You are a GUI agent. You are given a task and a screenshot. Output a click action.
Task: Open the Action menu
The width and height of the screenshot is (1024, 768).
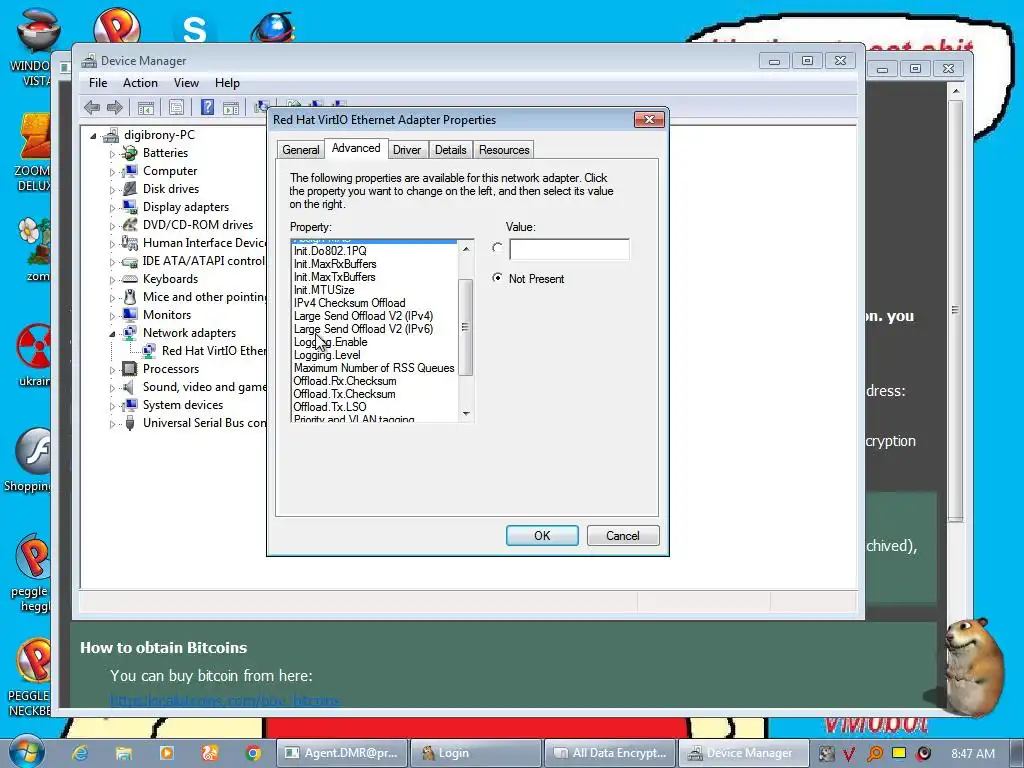click(x=140, y=83)
